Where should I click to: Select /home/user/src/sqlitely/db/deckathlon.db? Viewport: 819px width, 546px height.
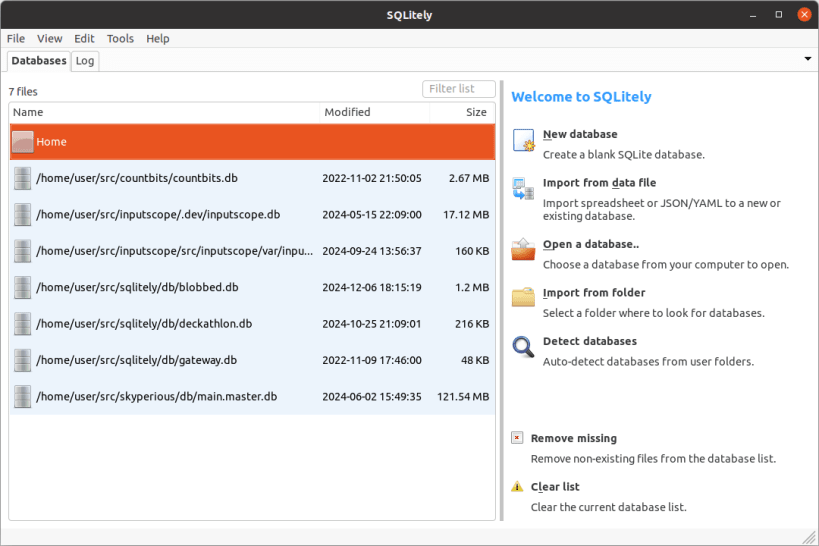(x=252, y=324)
